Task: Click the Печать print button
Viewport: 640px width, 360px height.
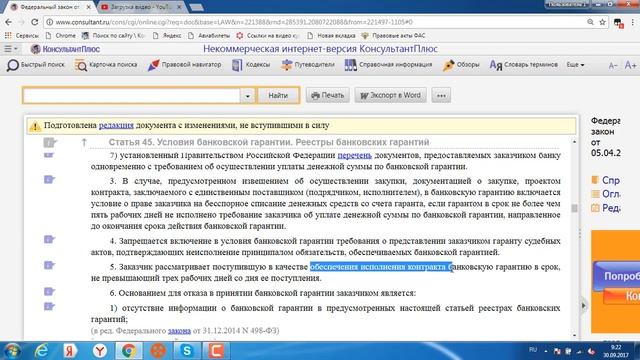Action: pos(328,96)
